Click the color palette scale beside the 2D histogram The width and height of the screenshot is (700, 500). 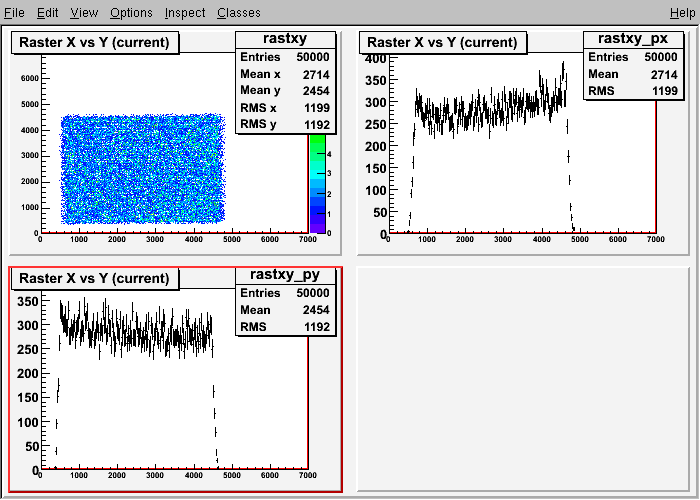pyautogui.click(x=317, y=183)
